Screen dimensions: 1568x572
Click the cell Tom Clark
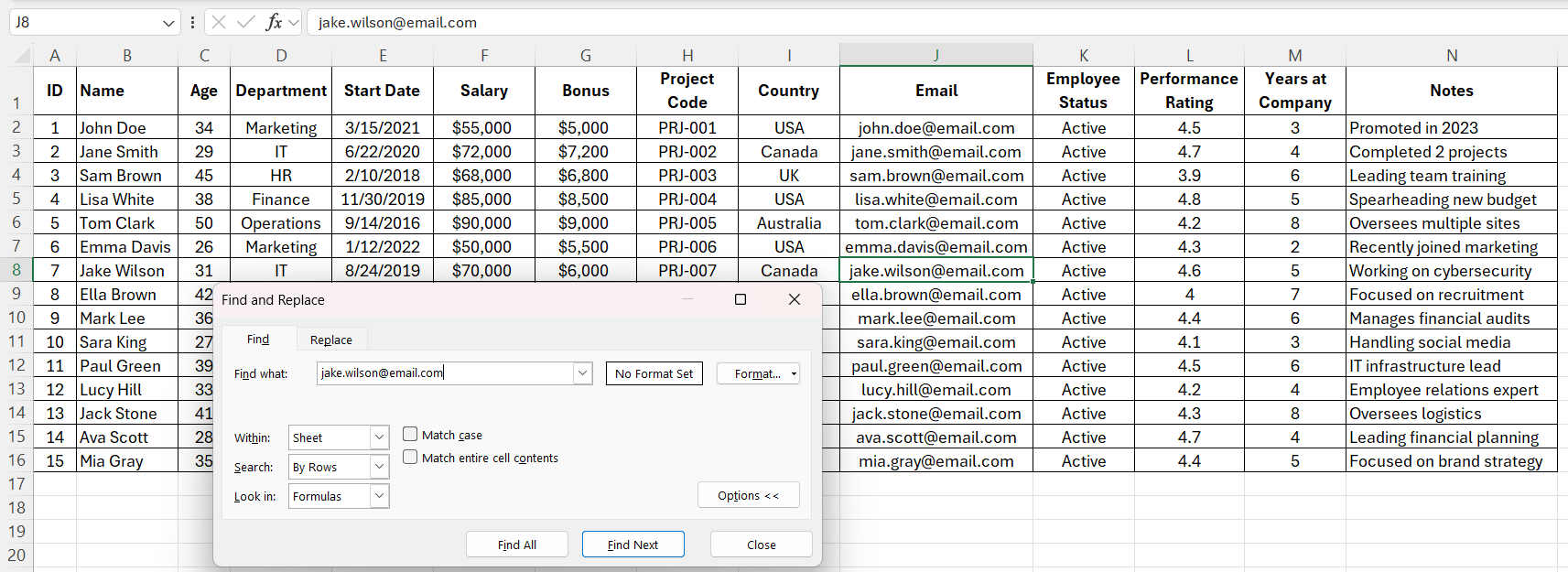(x=127, y=223)
